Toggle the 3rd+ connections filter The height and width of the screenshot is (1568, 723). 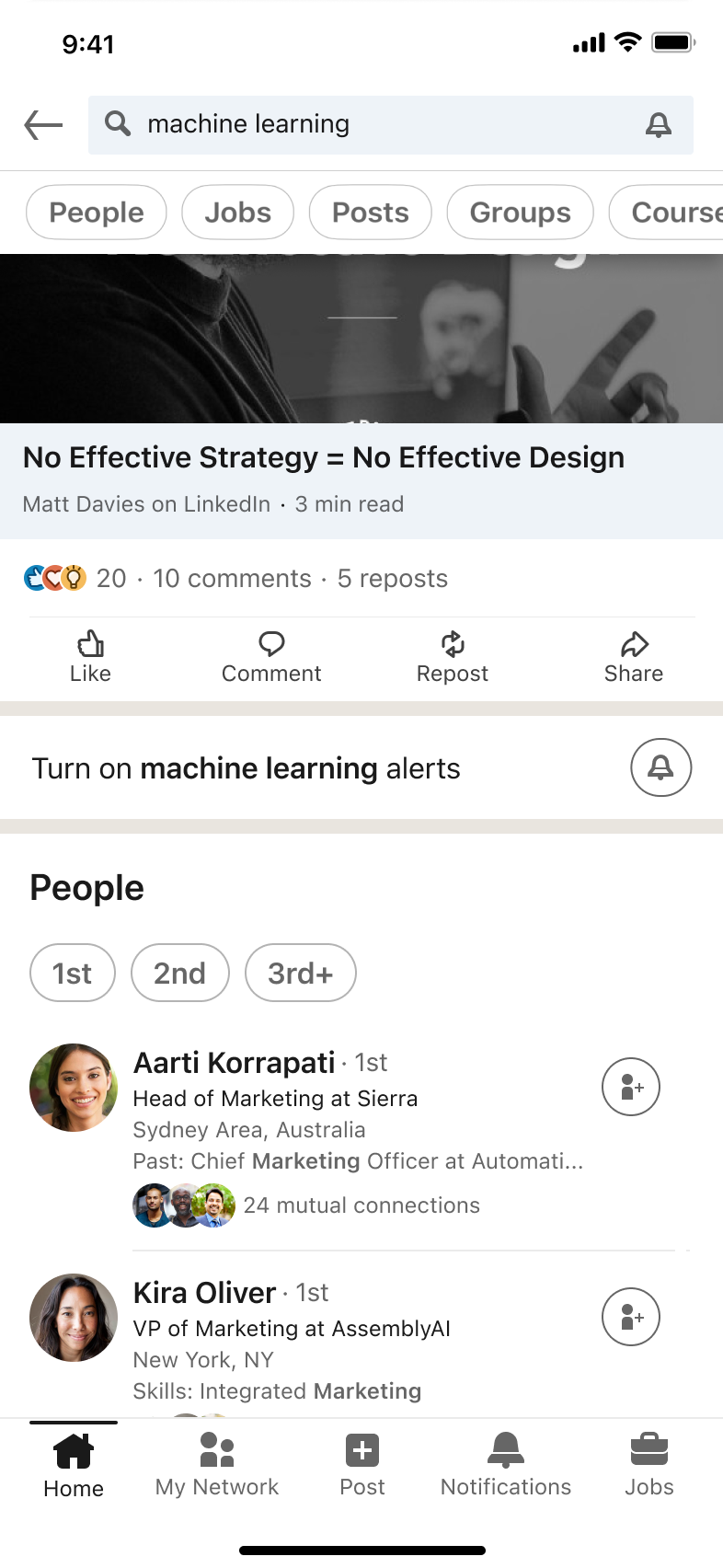(x=300, y=973)
